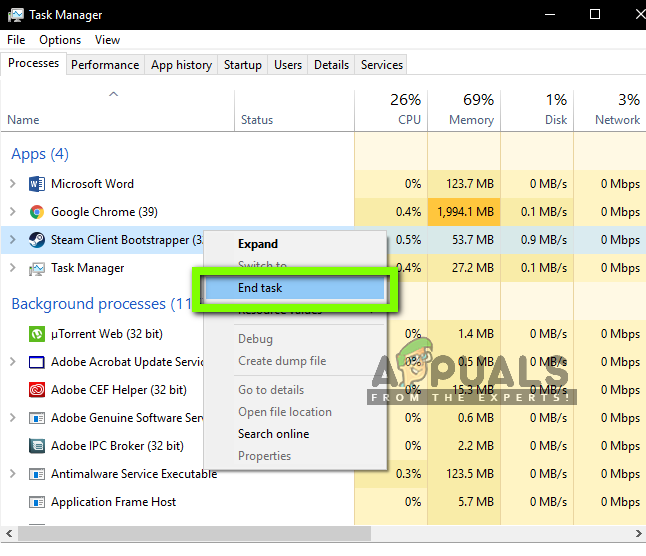Open the View menu

click(x=108, y=40)
